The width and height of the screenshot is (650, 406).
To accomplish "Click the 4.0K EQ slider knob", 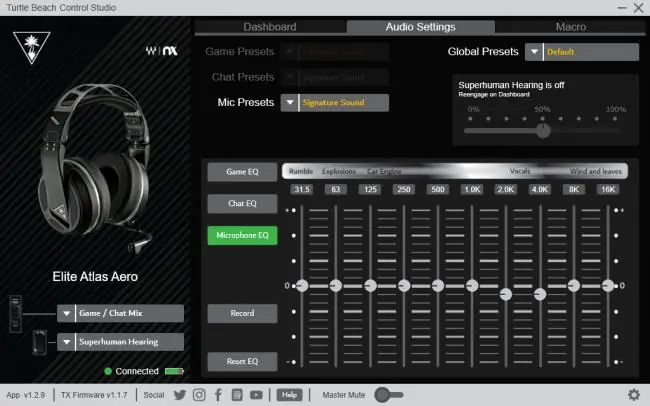I will [540, 294].
